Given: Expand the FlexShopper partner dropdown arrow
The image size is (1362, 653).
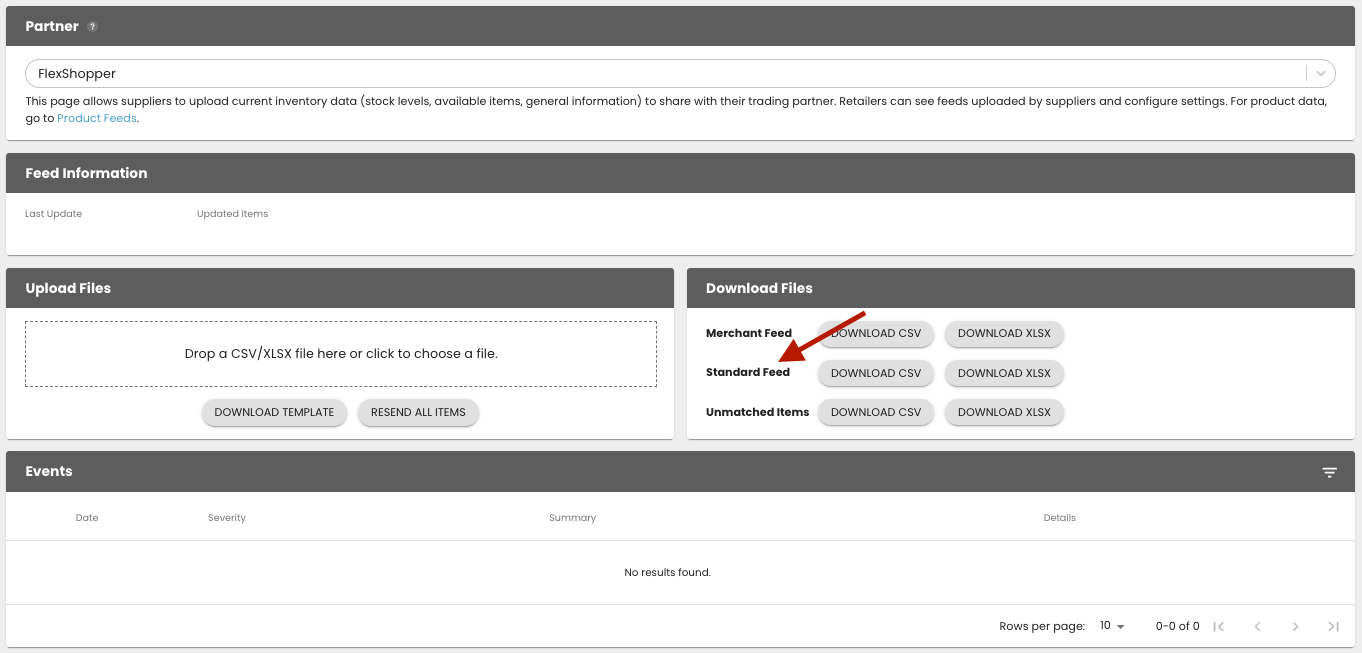Looking at the screenshot, I should tap(1321, 73).
